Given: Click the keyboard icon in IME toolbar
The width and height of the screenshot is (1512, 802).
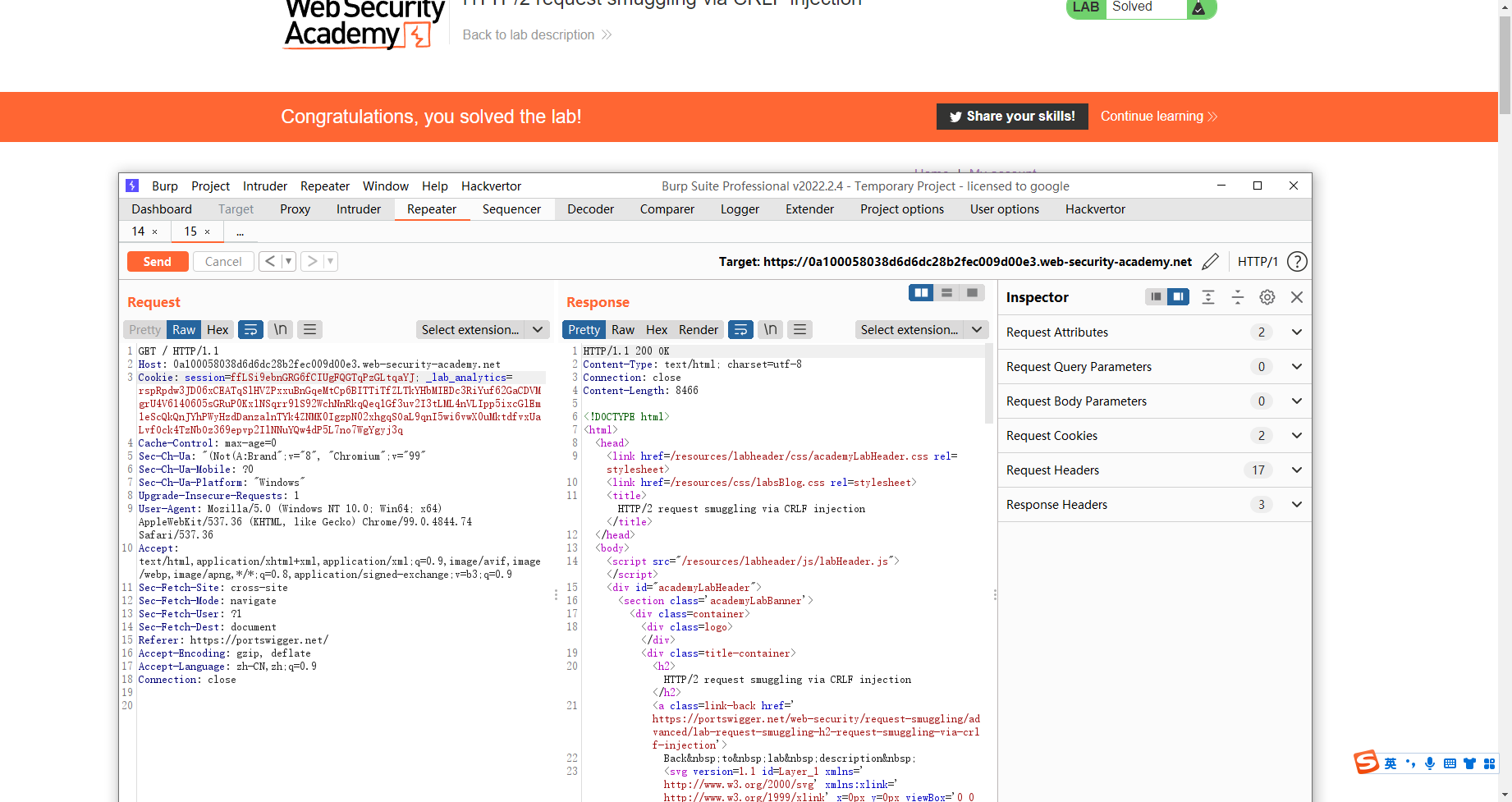Looking at the screenshot, I should 1450,763.
